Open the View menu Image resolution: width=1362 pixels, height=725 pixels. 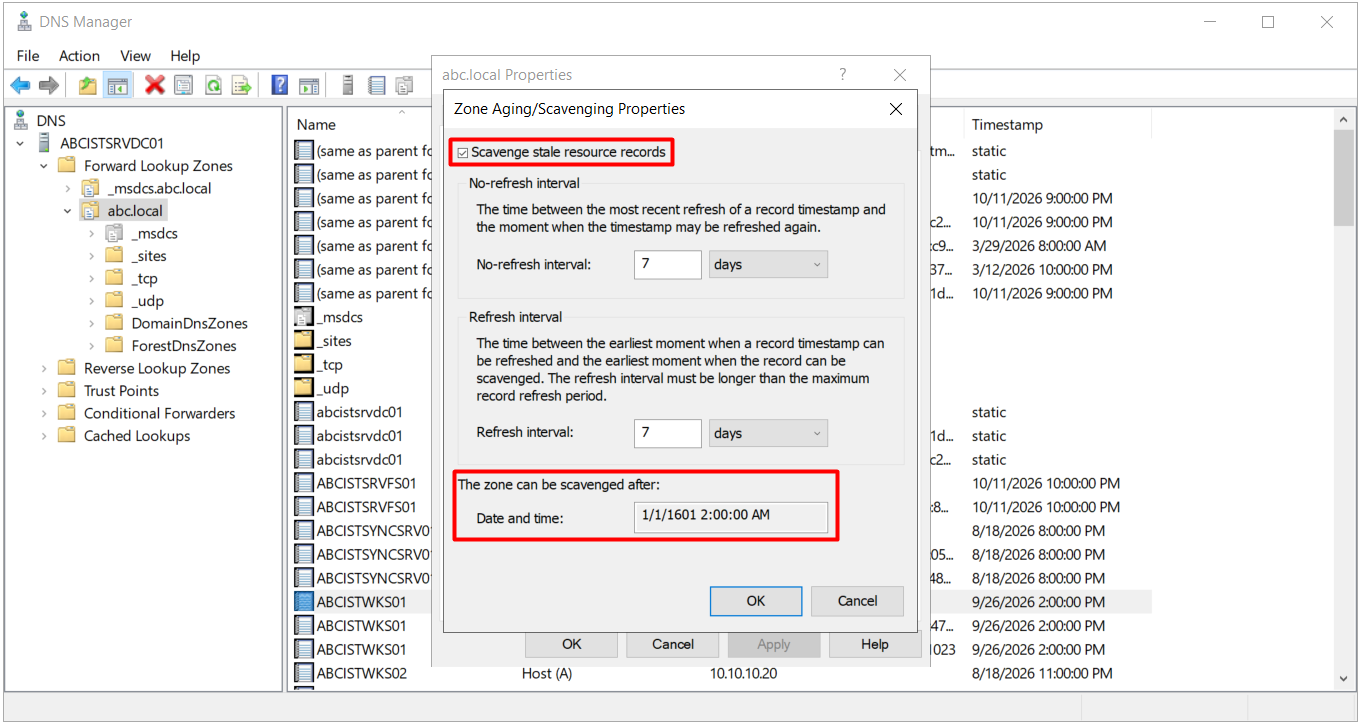point(135,56)
